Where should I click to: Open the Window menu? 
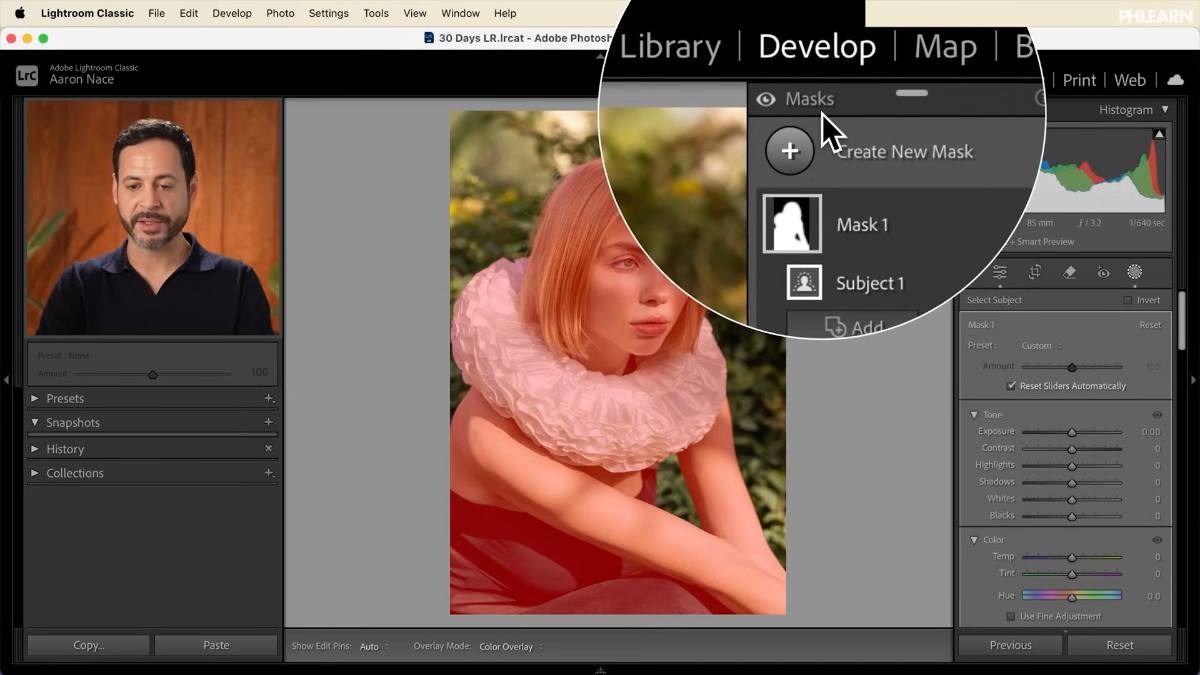(460, 13)
